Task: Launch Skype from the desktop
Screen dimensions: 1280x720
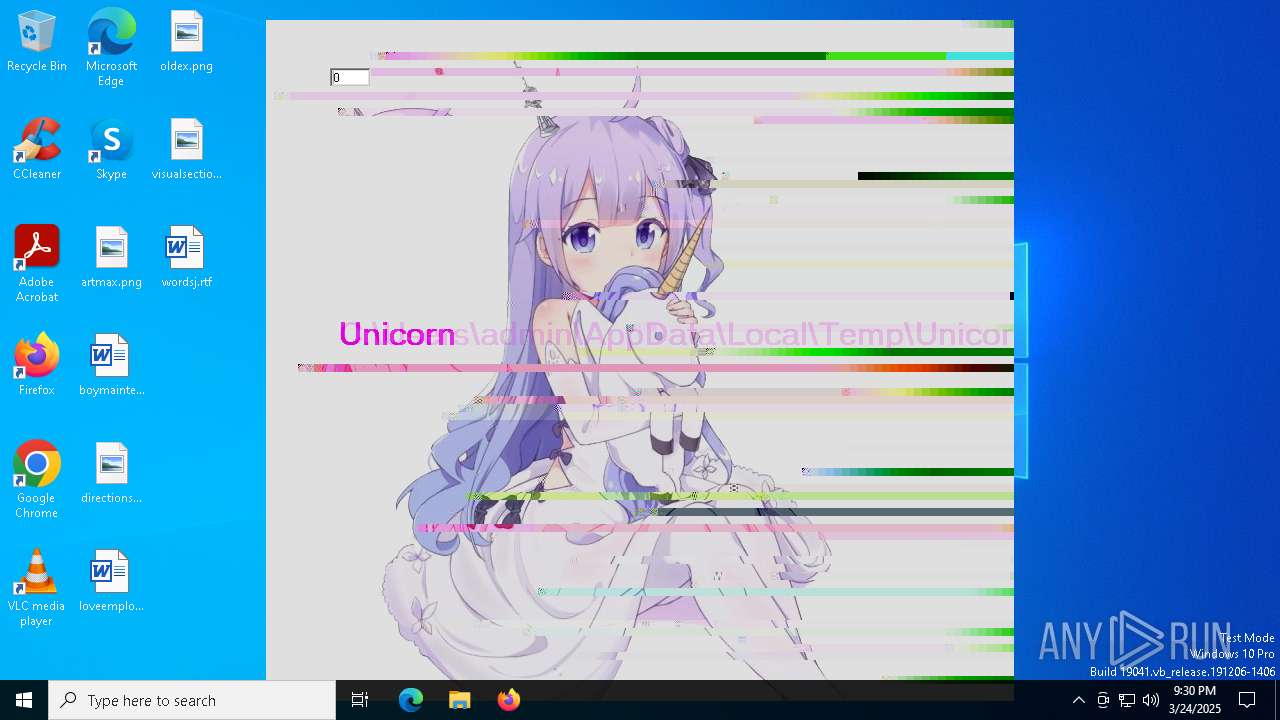Action: point(111,150)
